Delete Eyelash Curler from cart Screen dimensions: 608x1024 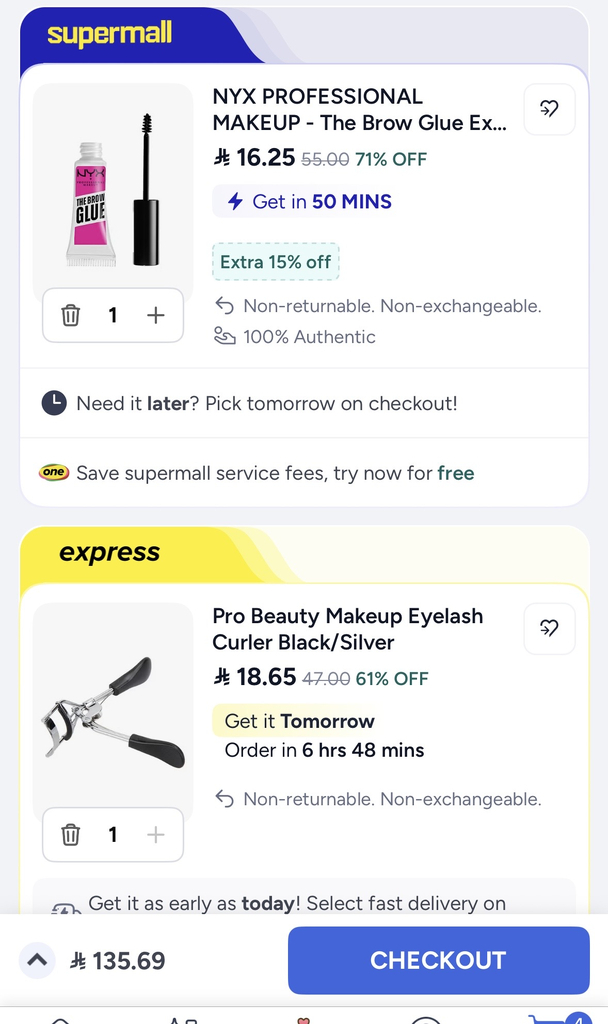coord(71,835)
